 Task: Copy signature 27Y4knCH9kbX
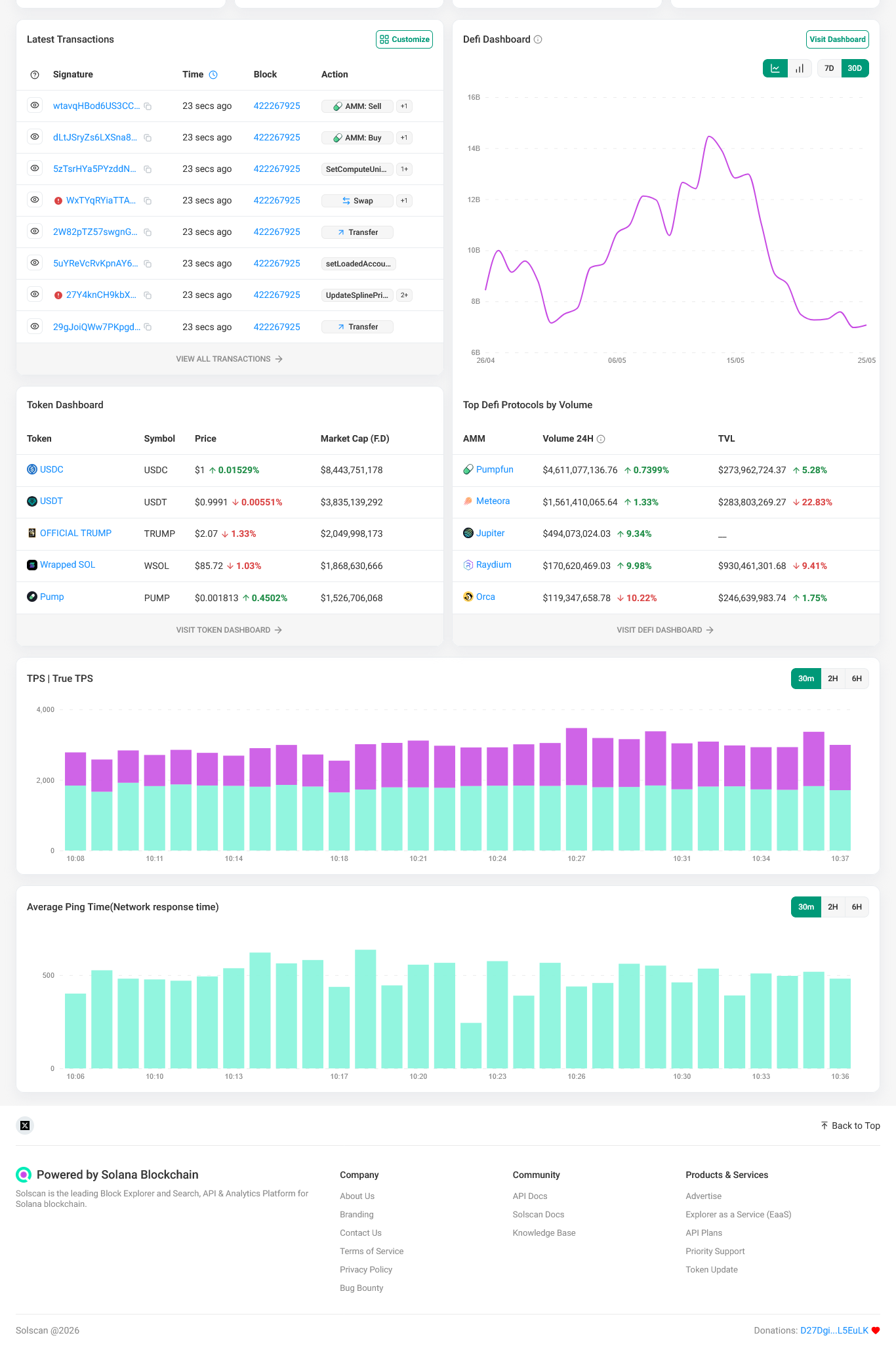(148, 295)
